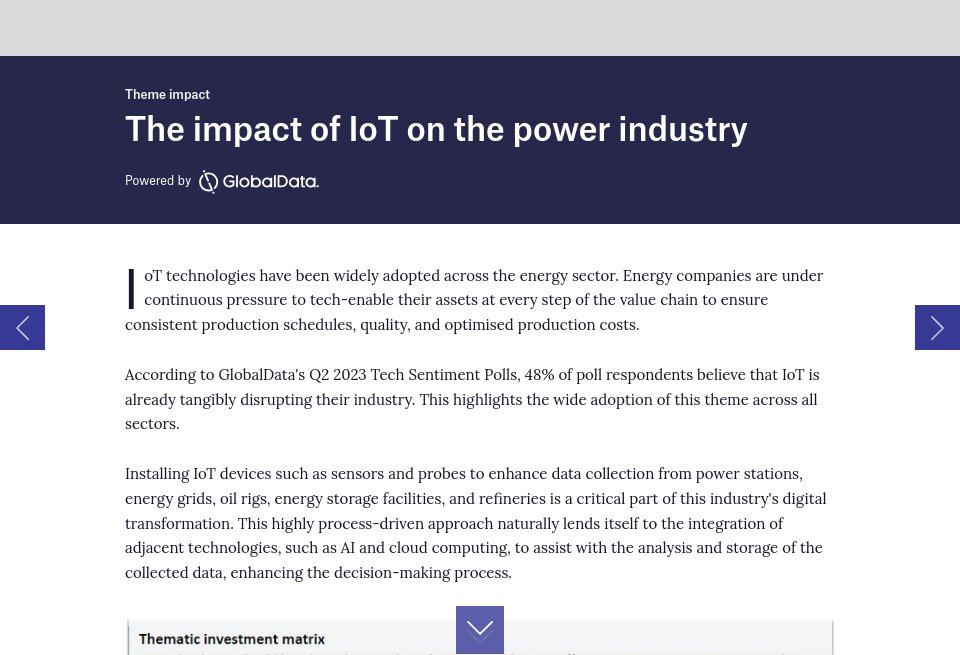Click the Thematic investment matrix chart header
Viewport: 960px width, 655px height.
tap(232, 639)
